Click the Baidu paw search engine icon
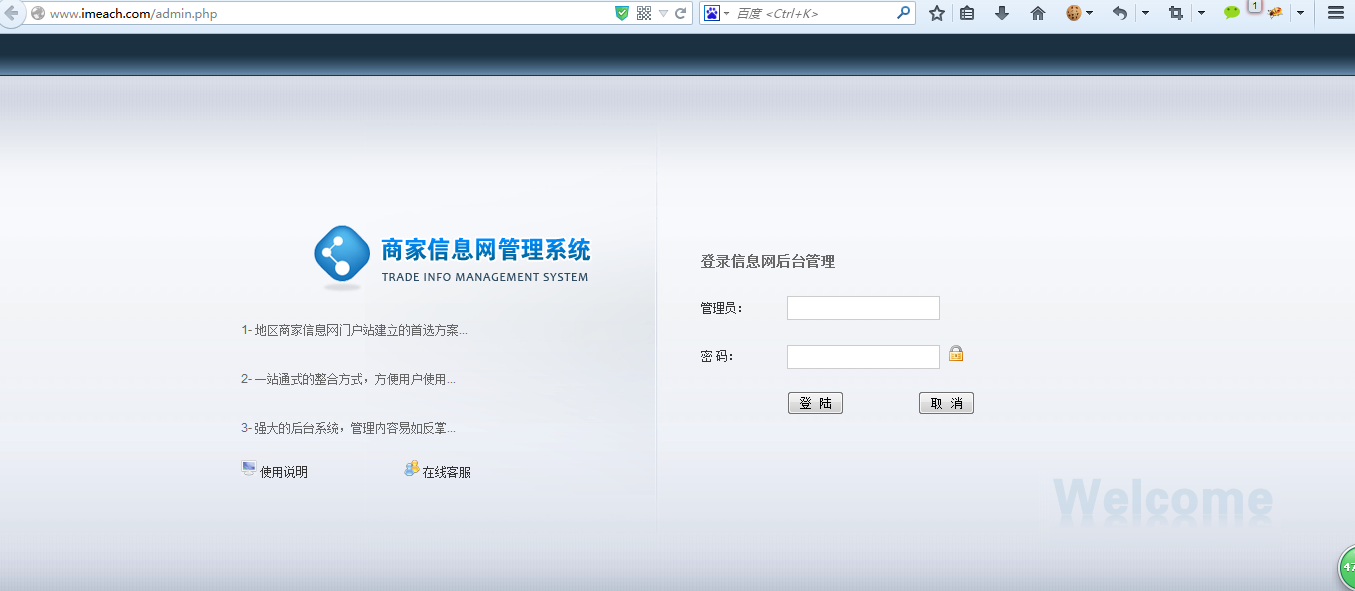 712,13
